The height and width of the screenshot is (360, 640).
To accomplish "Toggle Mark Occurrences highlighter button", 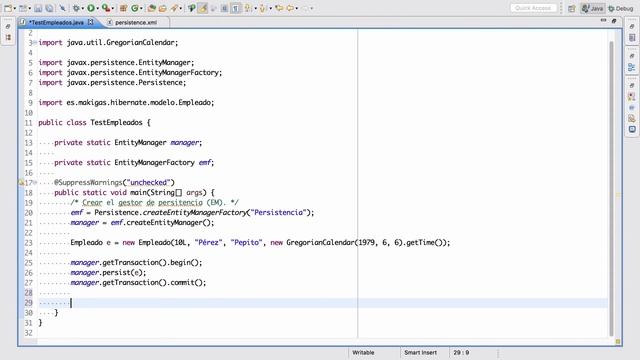I will pyautogui.click(x=202, y=8).
